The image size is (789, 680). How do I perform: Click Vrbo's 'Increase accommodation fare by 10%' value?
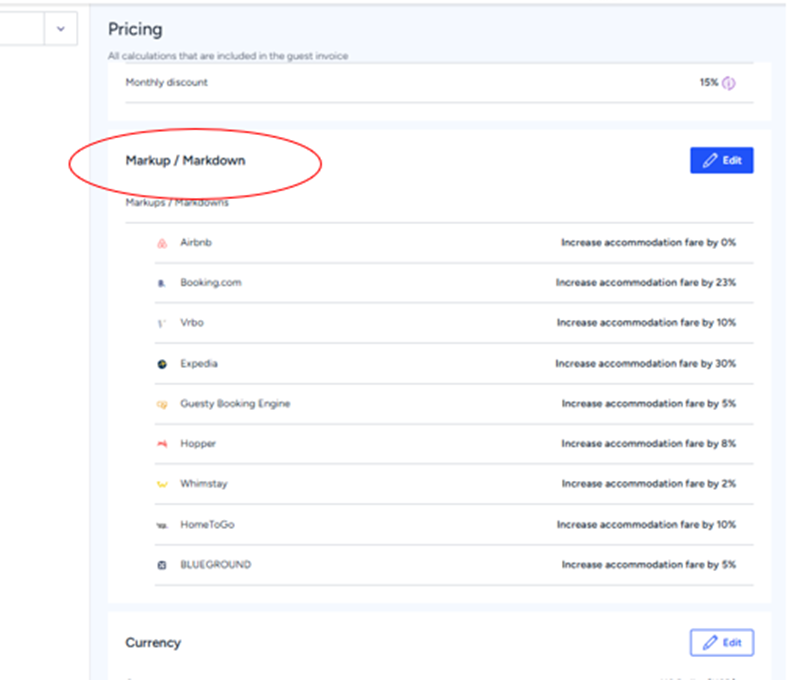click(646, 323)
